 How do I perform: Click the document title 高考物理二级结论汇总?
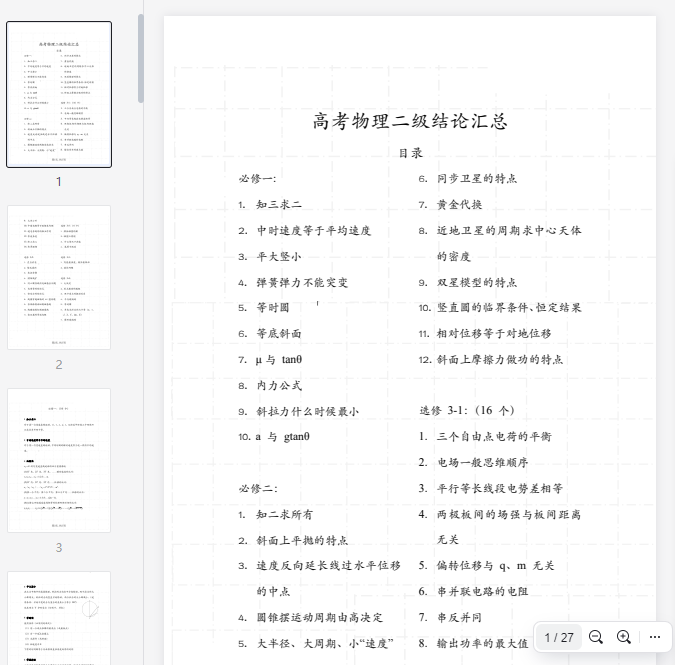410,122
